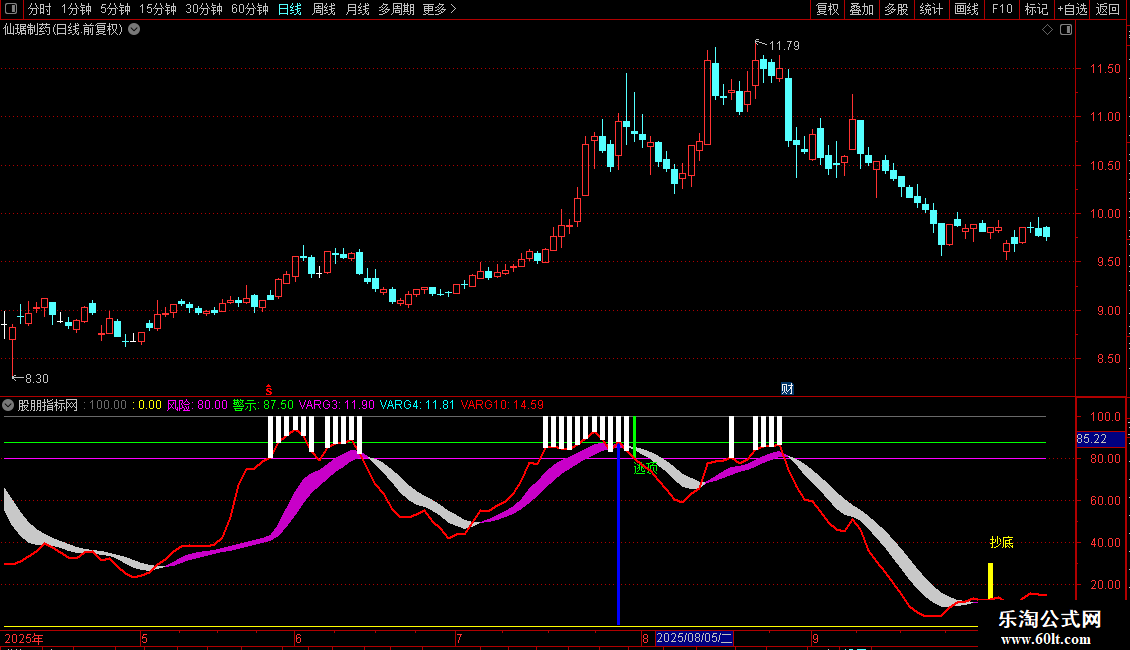Click the green 逃顶 signal marker

tap(645, 467)
